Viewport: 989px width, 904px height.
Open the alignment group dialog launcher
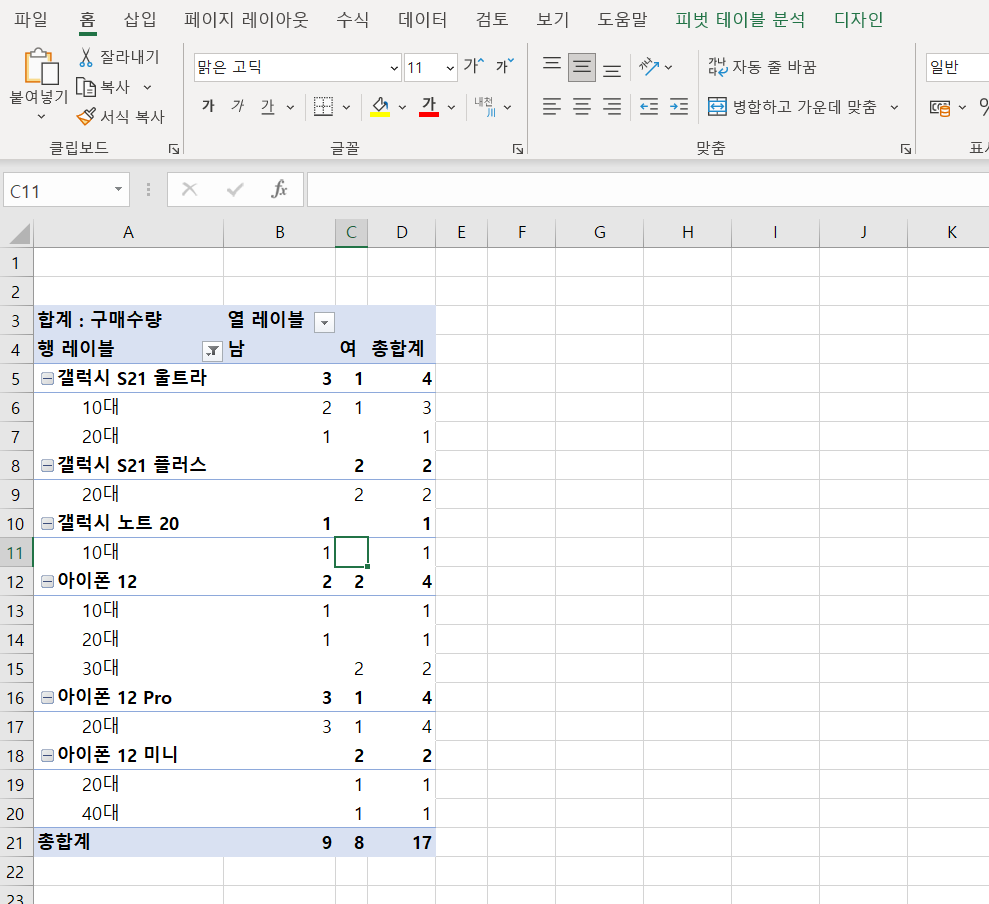[906, 149]
